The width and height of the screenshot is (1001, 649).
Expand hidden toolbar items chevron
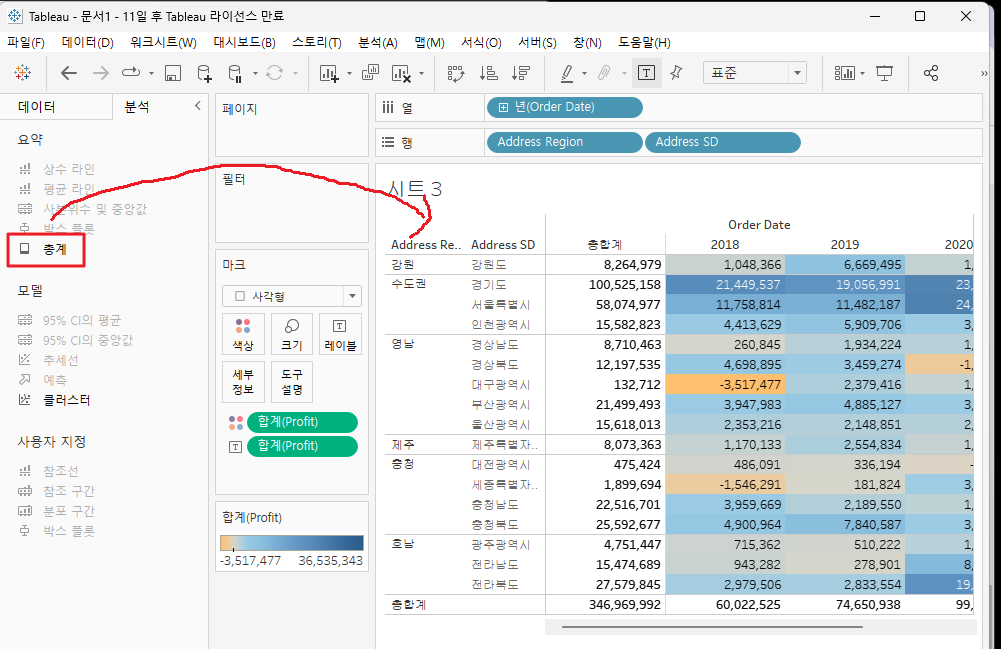984,73
